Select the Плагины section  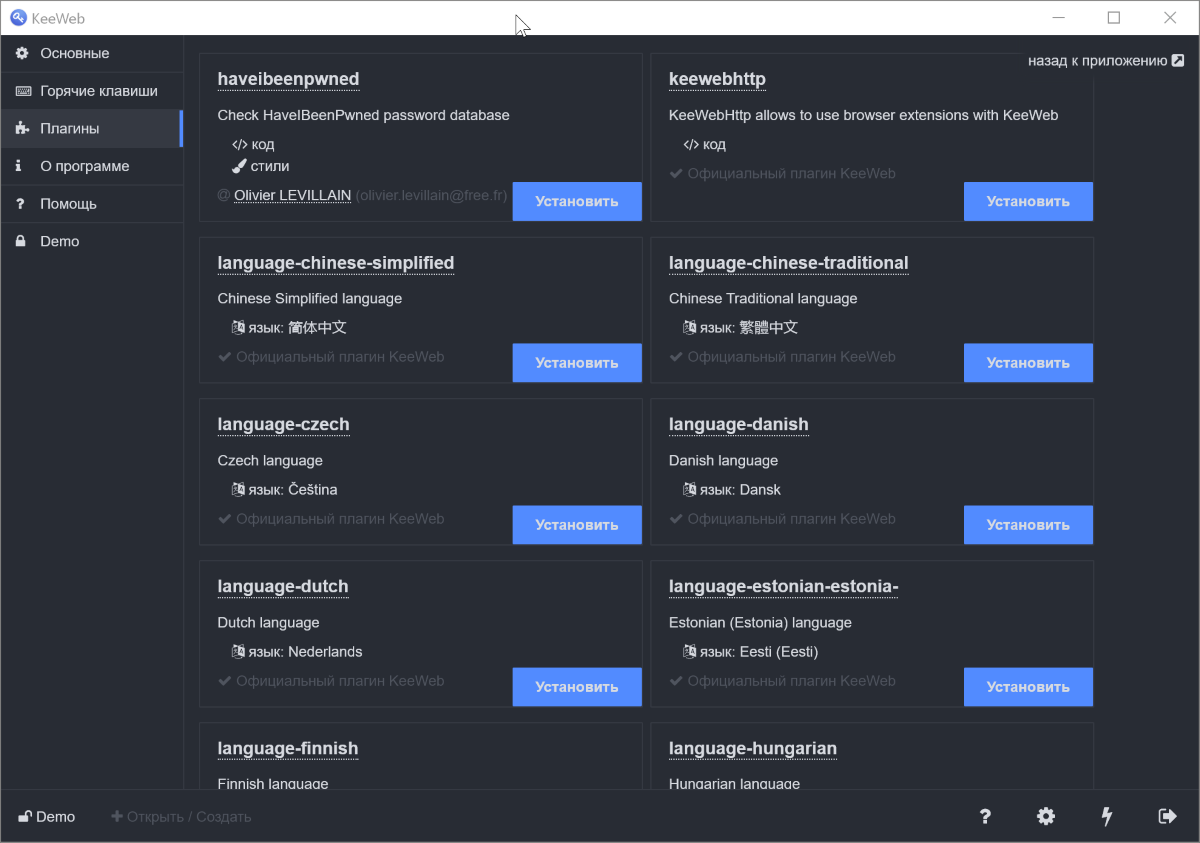coord(91,128)
